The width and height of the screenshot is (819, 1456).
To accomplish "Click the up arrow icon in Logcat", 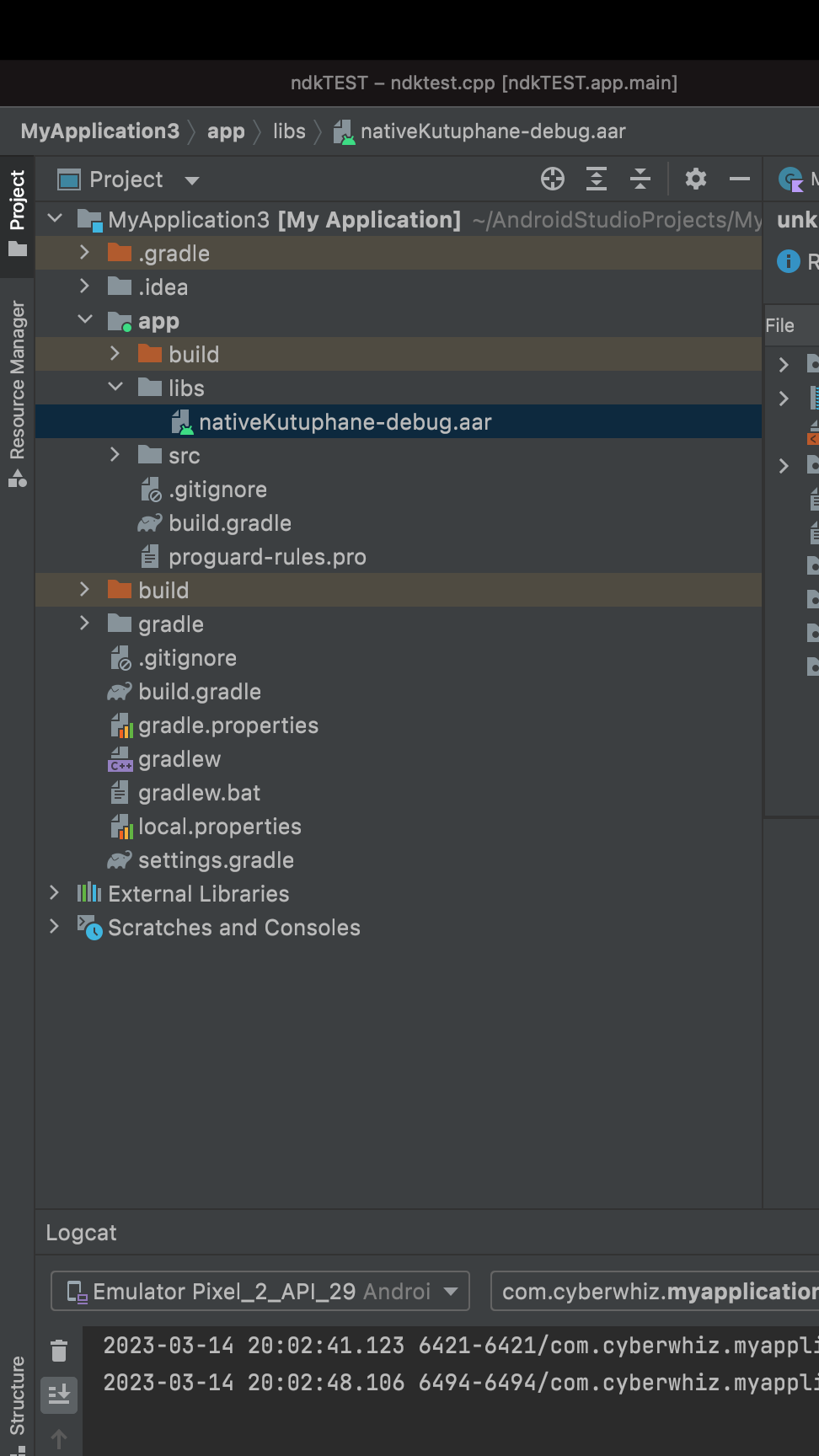I will pos(59,1439).
